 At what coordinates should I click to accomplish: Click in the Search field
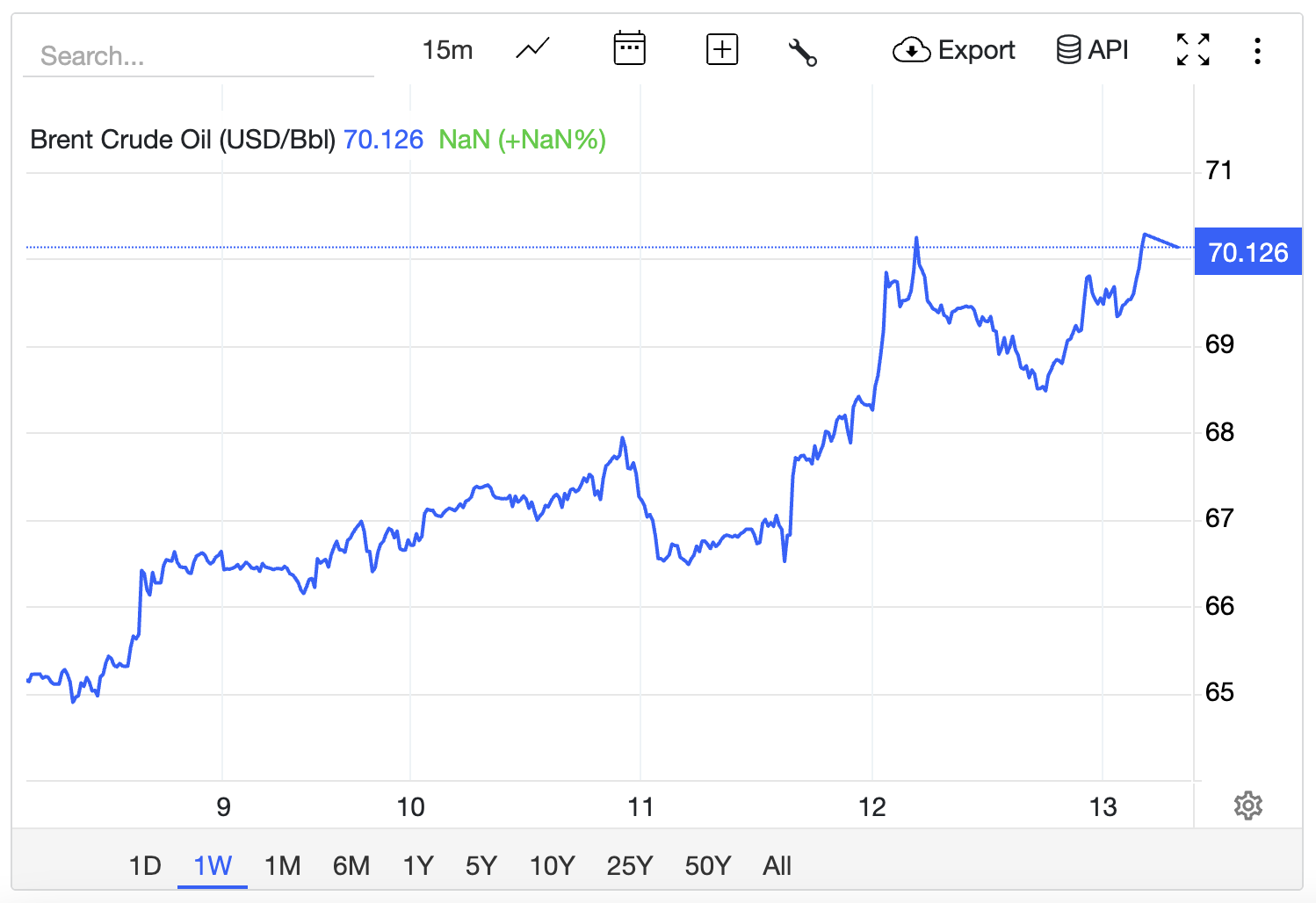point(199,56)
